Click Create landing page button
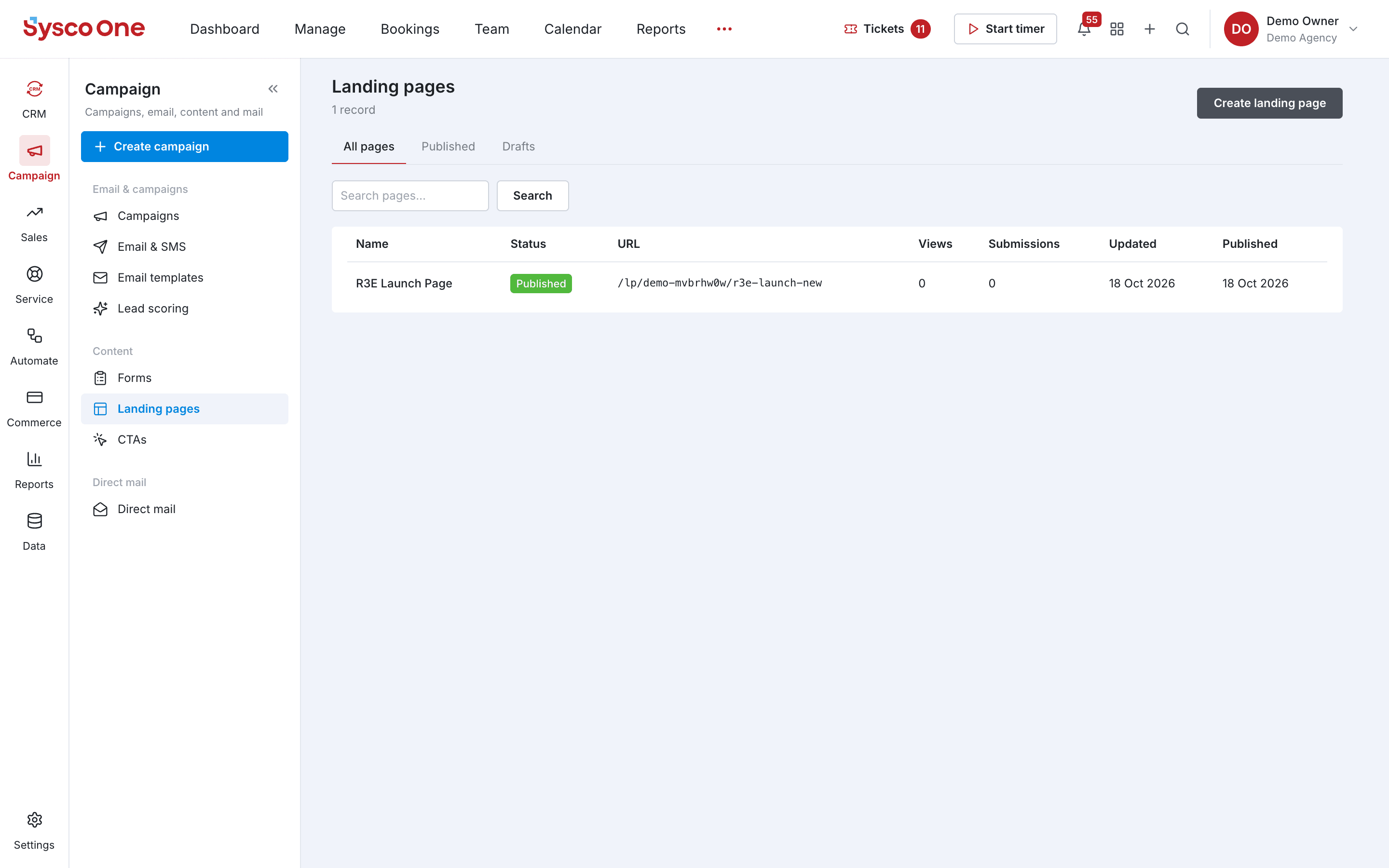Image resolution: width=1389 pixels, height=868 pixels. 1269,103
